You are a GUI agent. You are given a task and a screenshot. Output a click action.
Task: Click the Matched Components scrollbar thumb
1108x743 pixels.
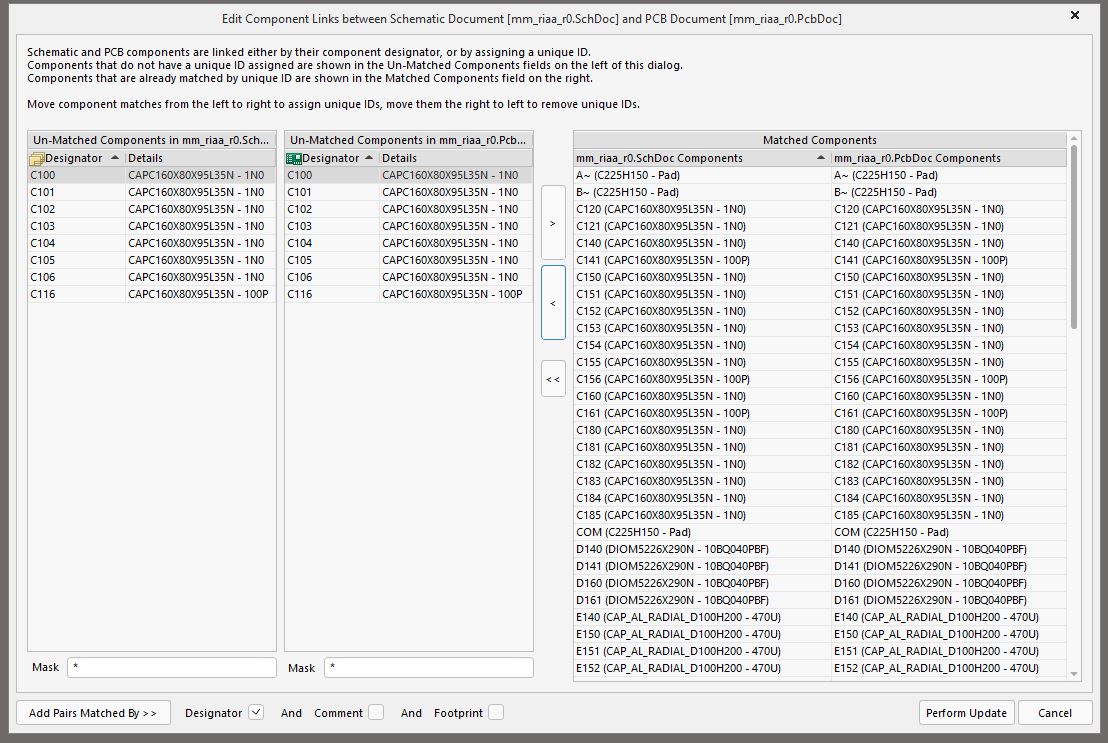click(1074, 237)
